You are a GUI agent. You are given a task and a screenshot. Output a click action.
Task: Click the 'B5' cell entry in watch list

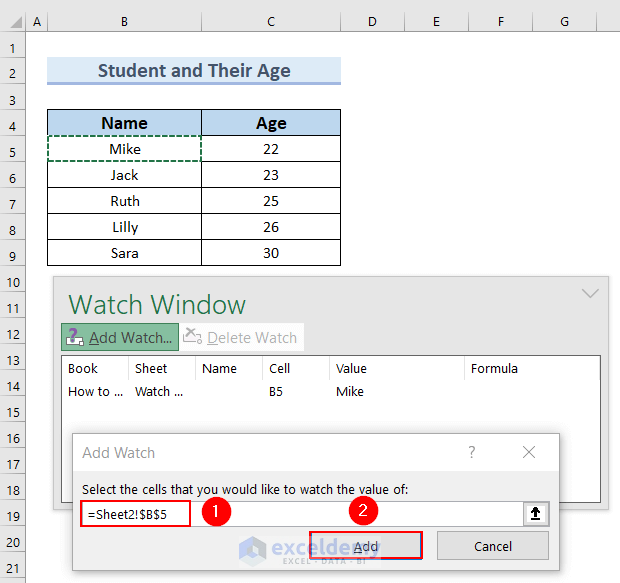point(276,392)
